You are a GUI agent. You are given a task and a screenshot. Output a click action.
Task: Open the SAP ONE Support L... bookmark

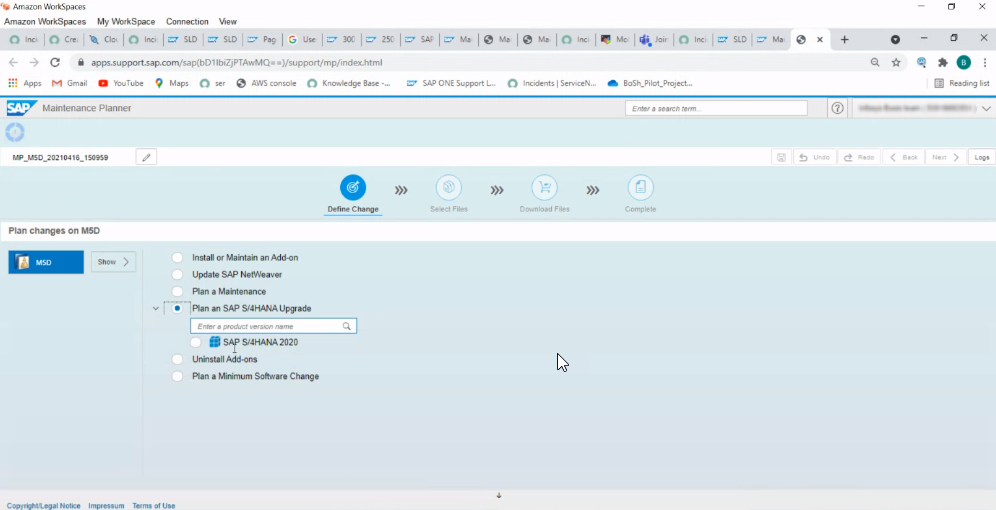451,83
